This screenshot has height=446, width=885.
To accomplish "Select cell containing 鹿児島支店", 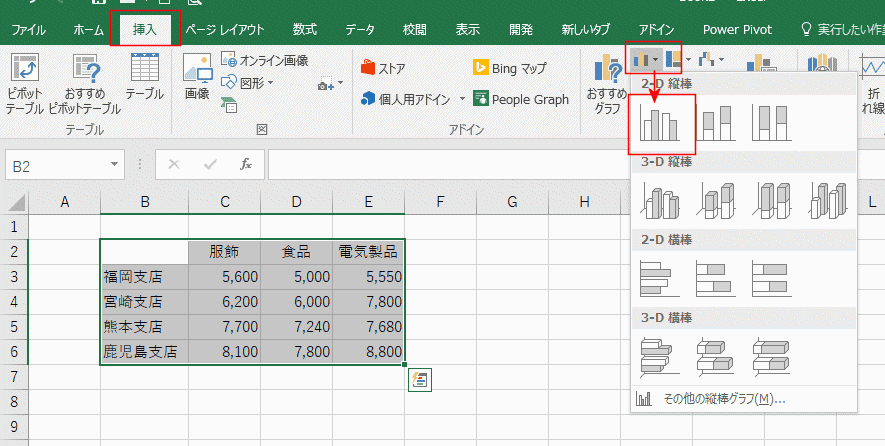I will 144,352.
